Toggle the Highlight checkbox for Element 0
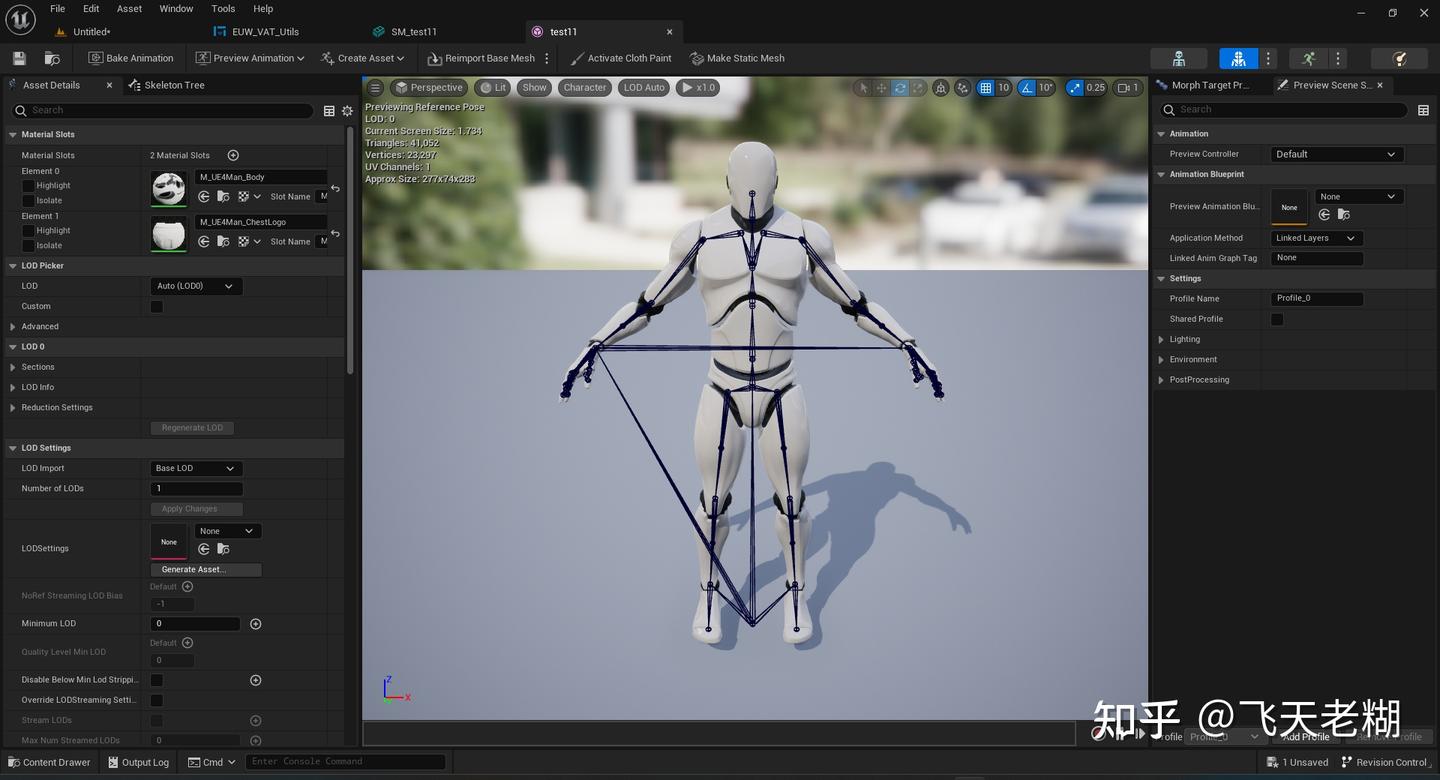The width and height of the screenshot is (1440, 780). (x=28, y=185)
